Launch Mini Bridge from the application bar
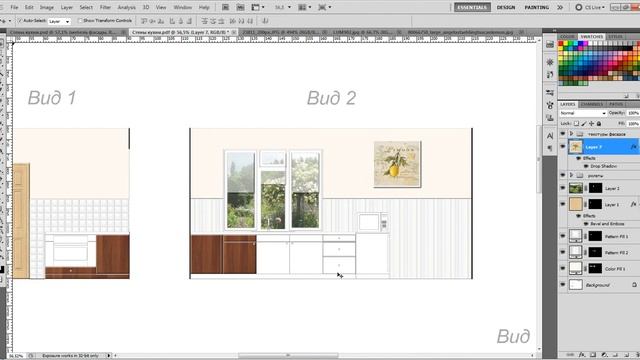 coord(240,7)
